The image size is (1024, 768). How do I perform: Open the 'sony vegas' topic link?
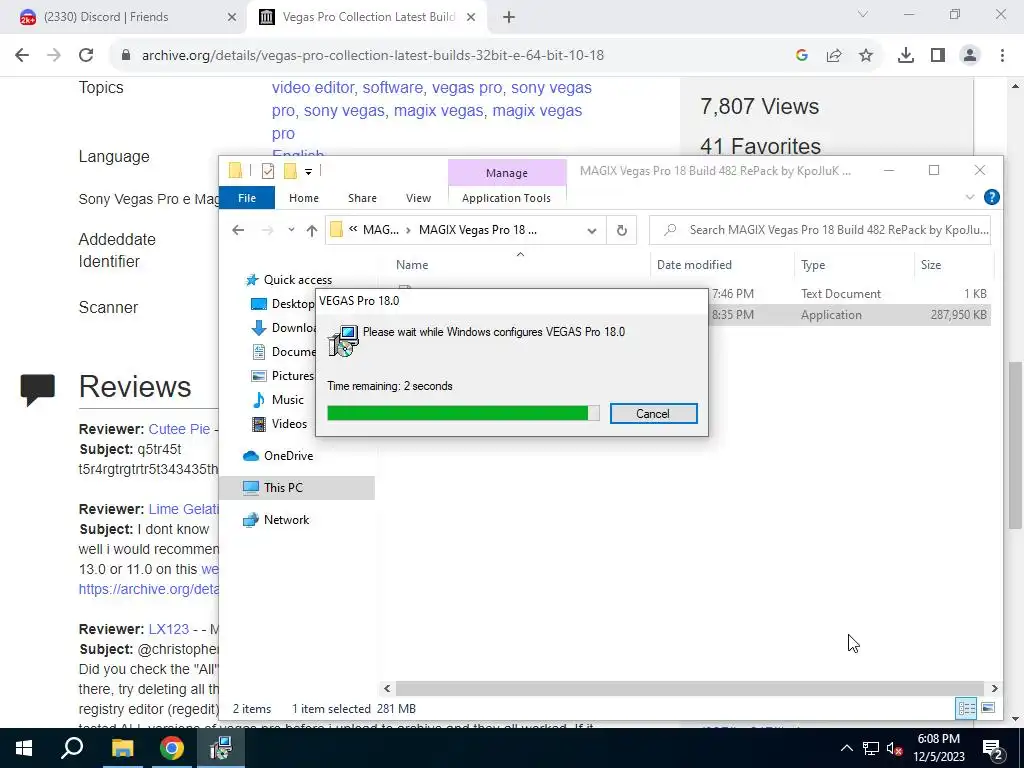[x=344, y=110]
